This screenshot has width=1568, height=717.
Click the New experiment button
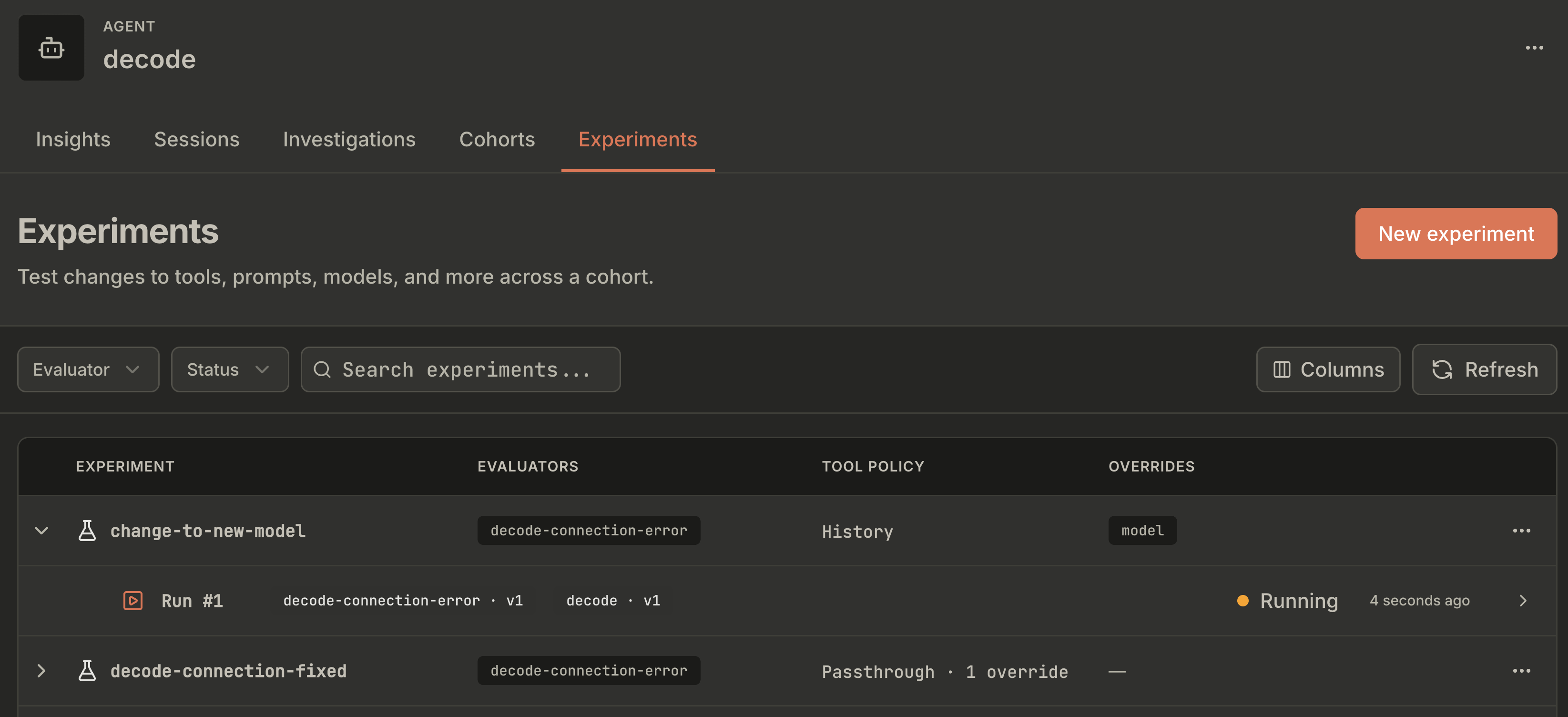[1456, 234]
